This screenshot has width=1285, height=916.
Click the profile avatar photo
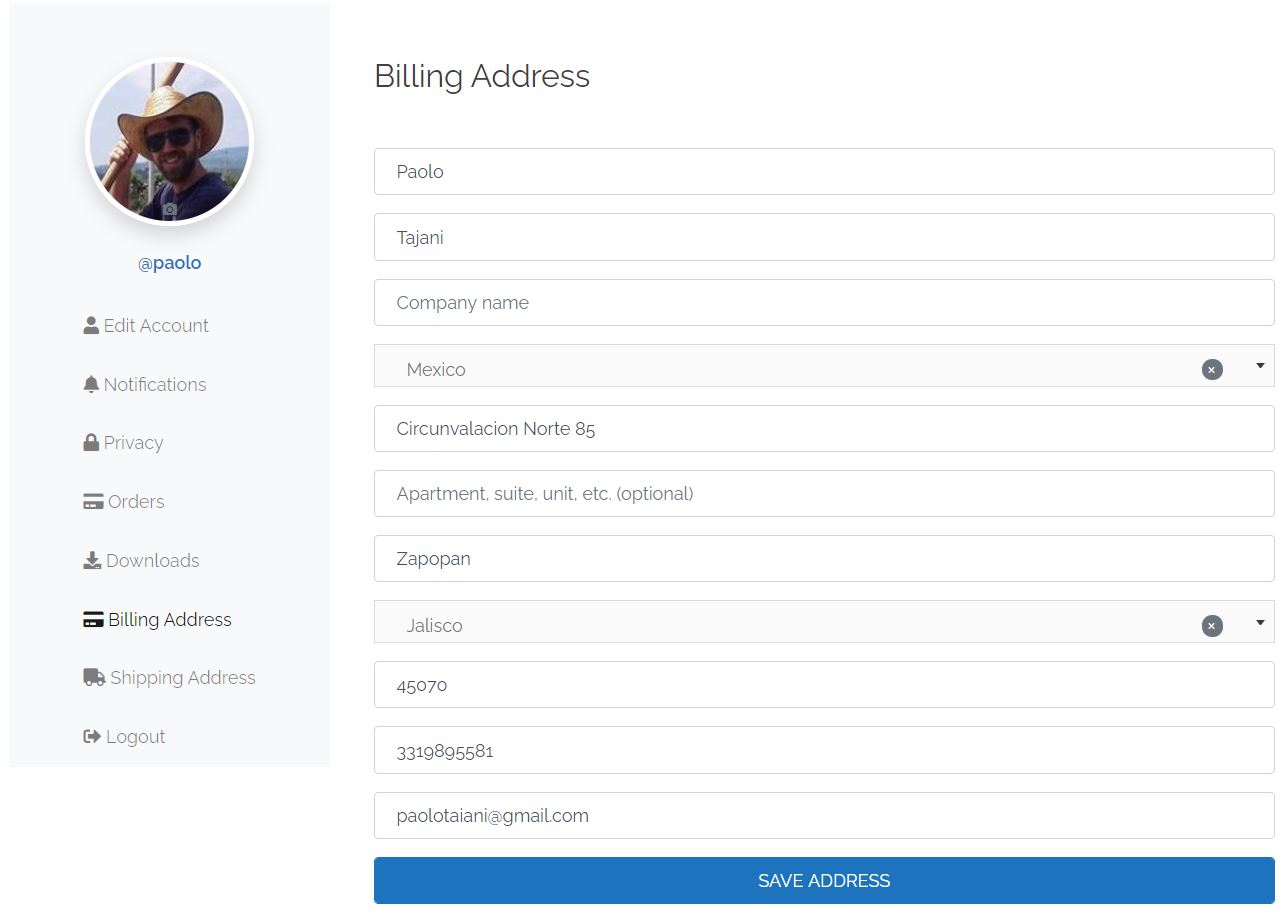170,141
